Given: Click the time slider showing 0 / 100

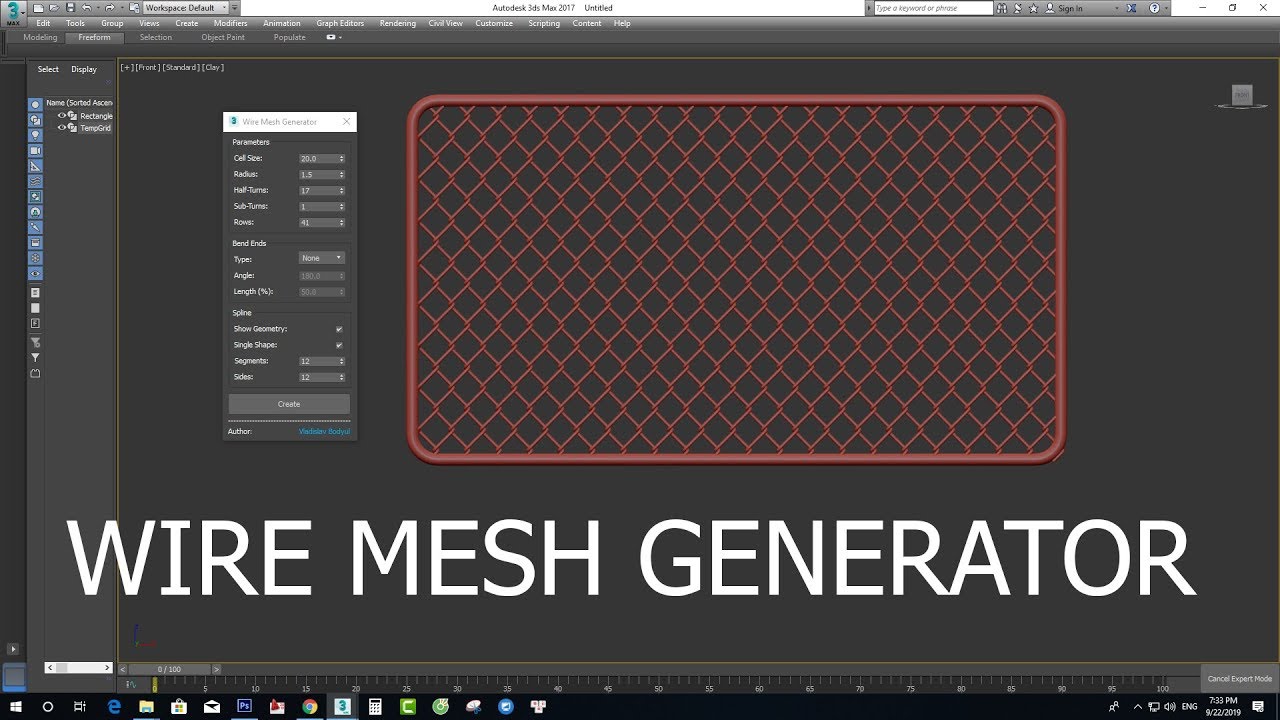Looking at the screenshot, I should (x=169, y=669).
